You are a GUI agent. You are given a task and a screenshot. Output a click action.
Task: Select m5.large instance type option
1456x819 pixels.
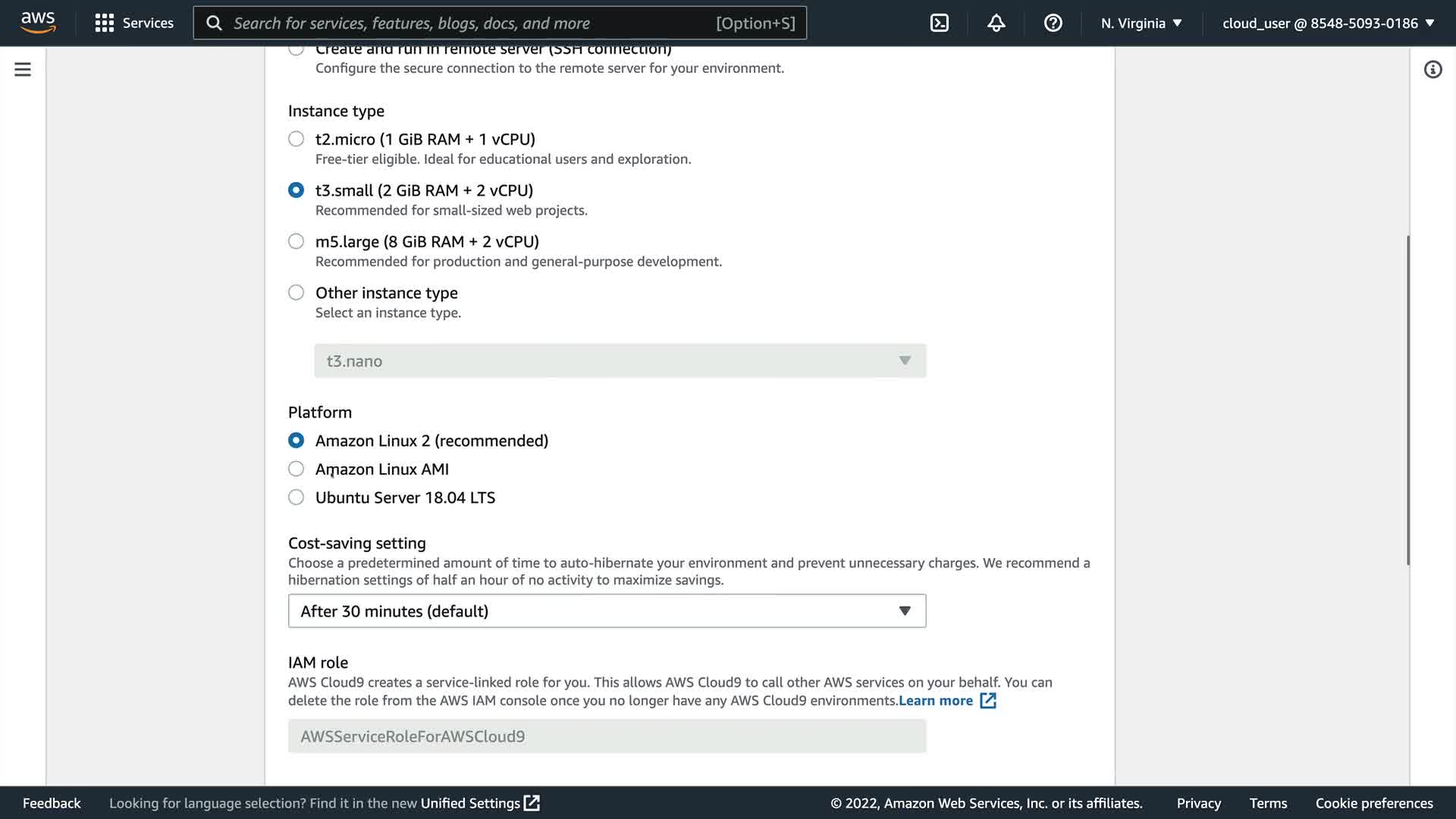pyautogui.click(x=296, y=241)
